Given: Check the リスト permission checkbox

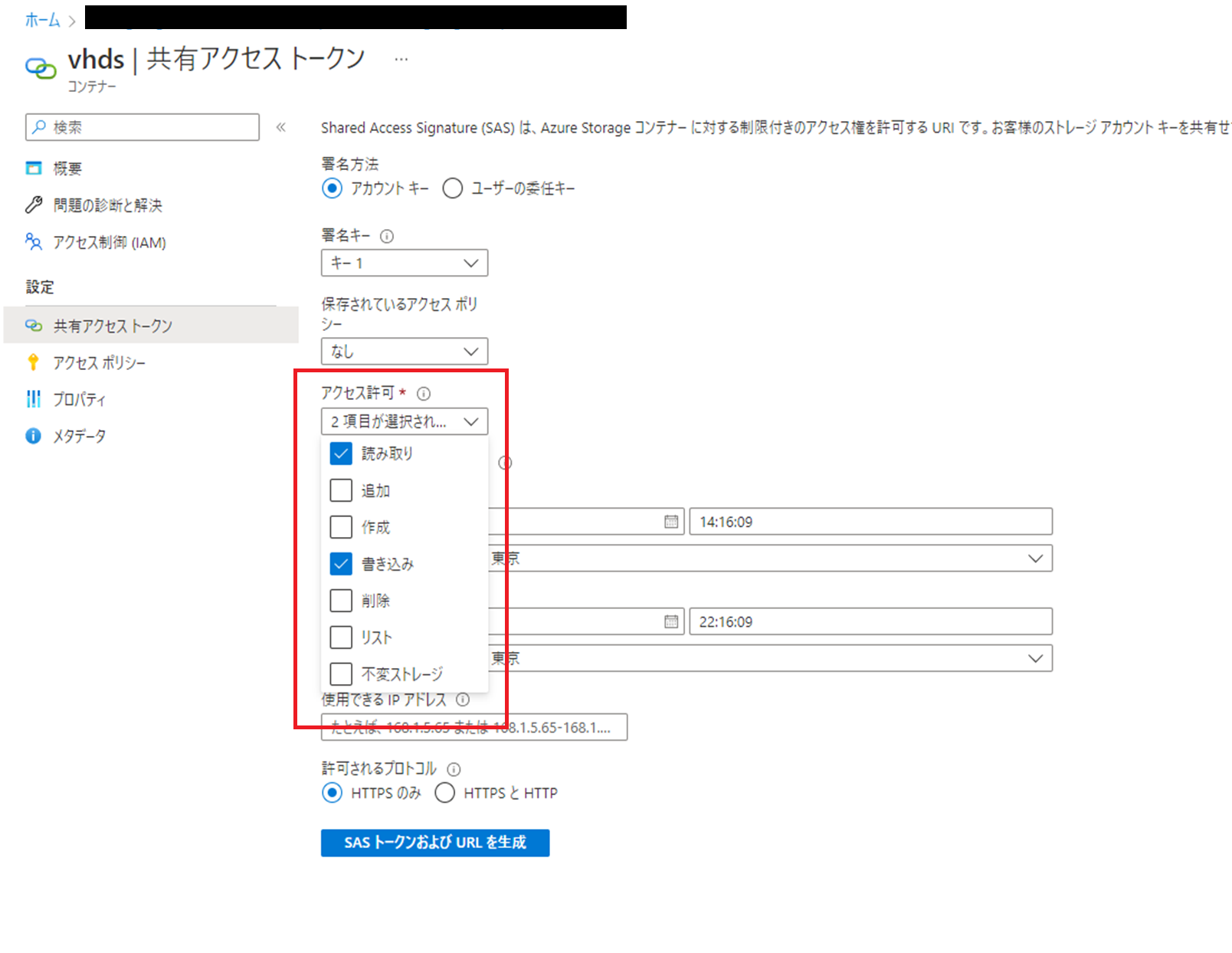Looking at the screenshot, I should click(x=341, y=637).
